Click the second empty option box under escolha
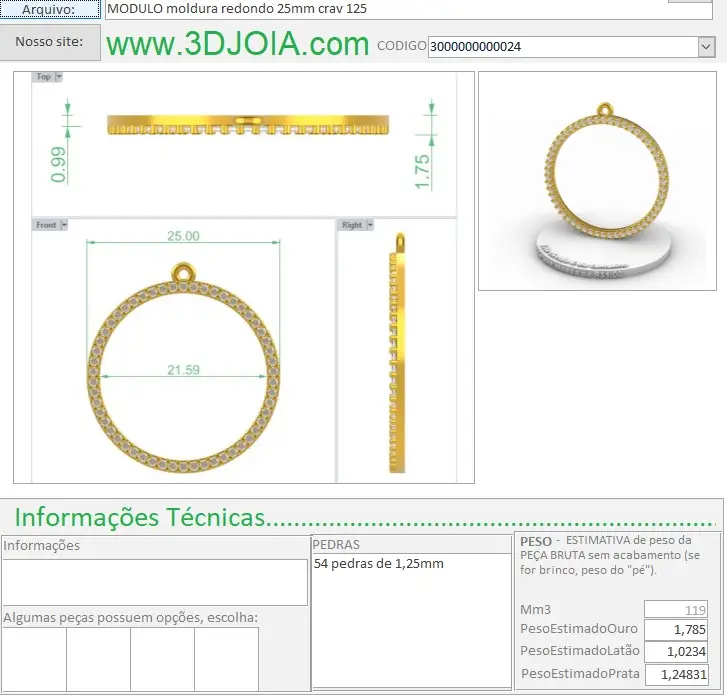Screen dimensions: 727x697 [x=98, y=659]
